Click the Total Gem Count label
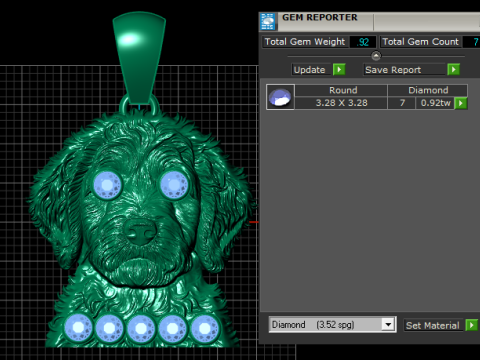The height and width of the screenshot is (360, 480). point(420,42)
